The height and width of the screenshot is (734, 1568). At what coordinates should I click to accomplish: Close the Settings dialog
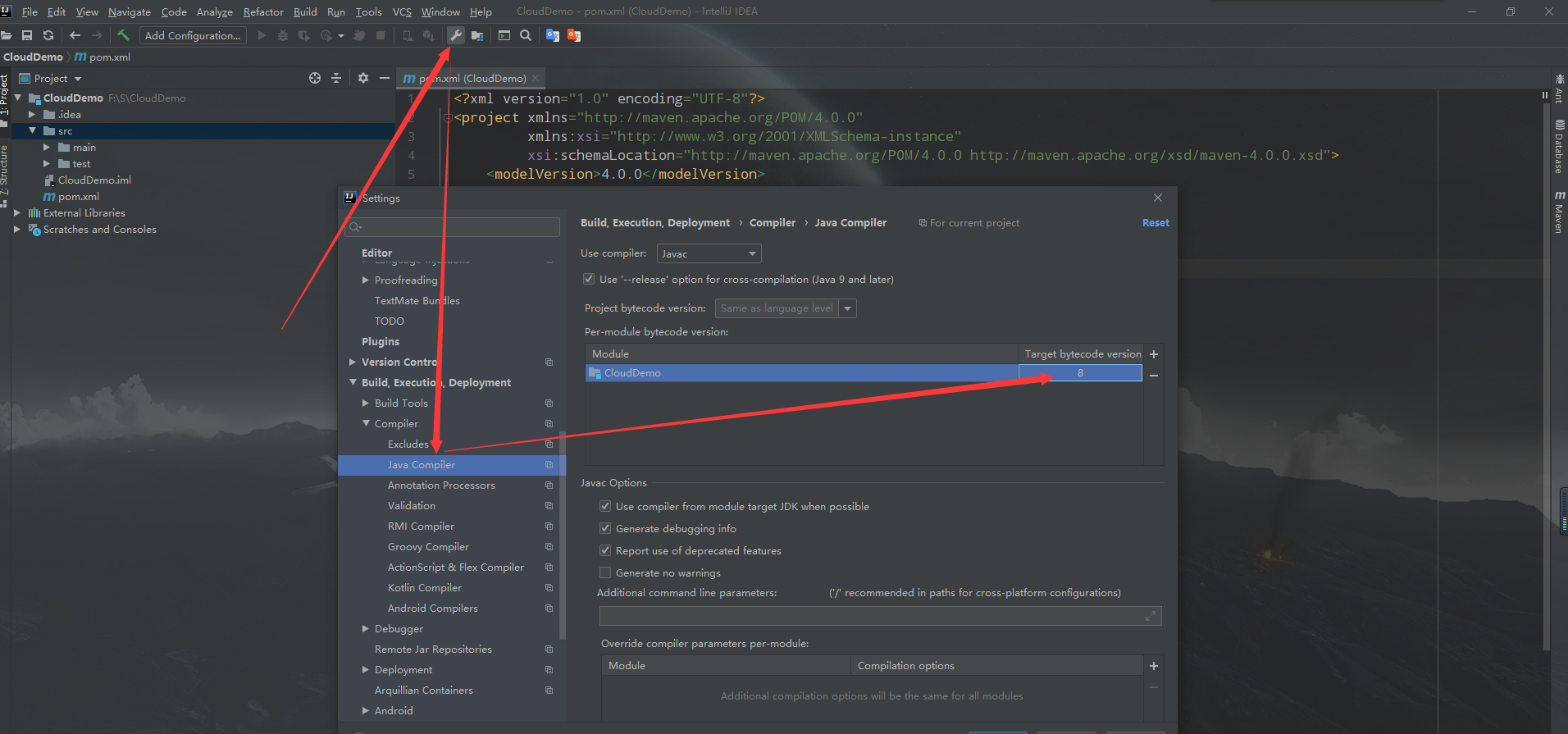[1158, 198]
